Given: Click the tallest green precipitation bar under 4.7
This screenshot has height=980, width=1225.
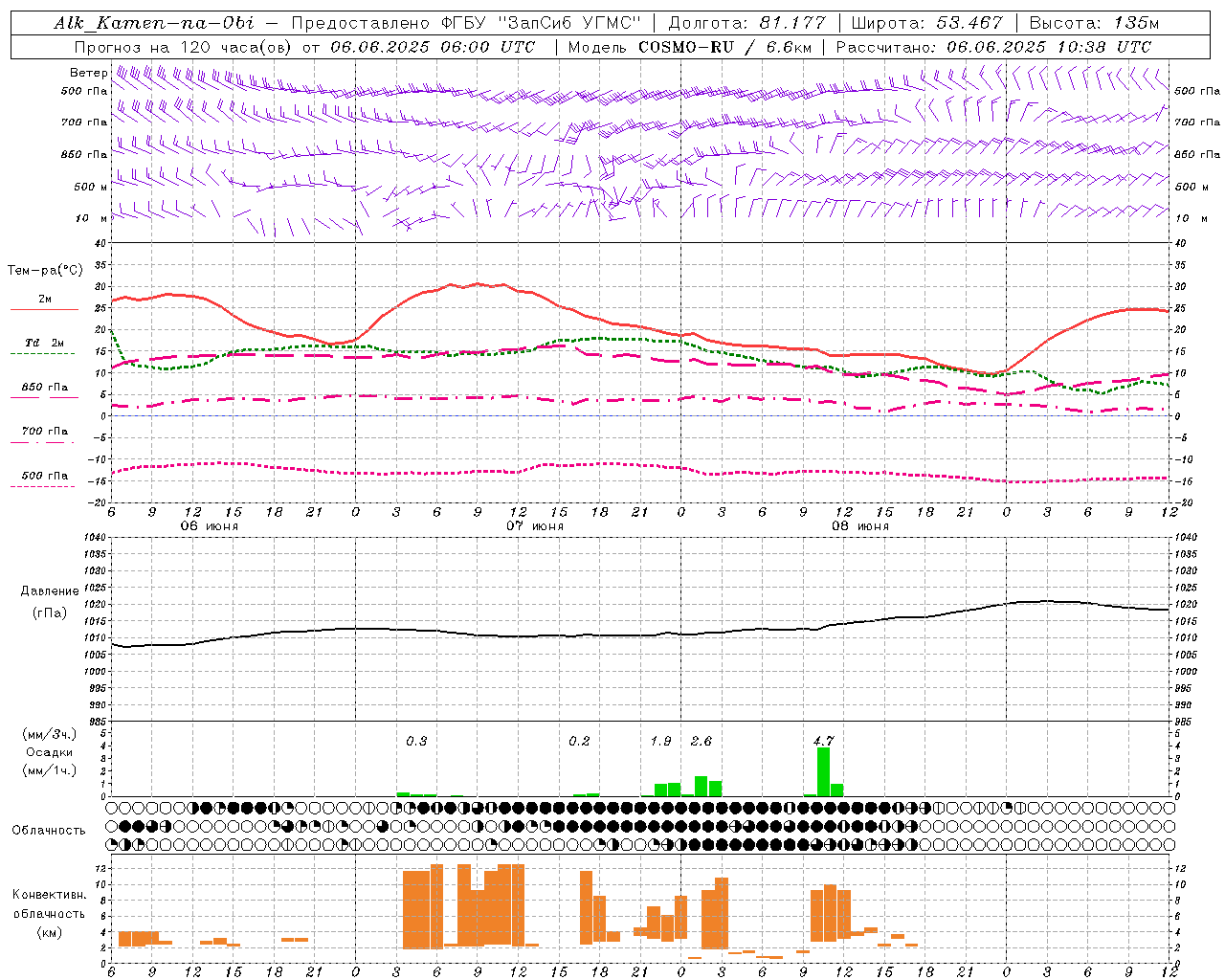Looking at the screenshot, I should [x=823, y=772].
